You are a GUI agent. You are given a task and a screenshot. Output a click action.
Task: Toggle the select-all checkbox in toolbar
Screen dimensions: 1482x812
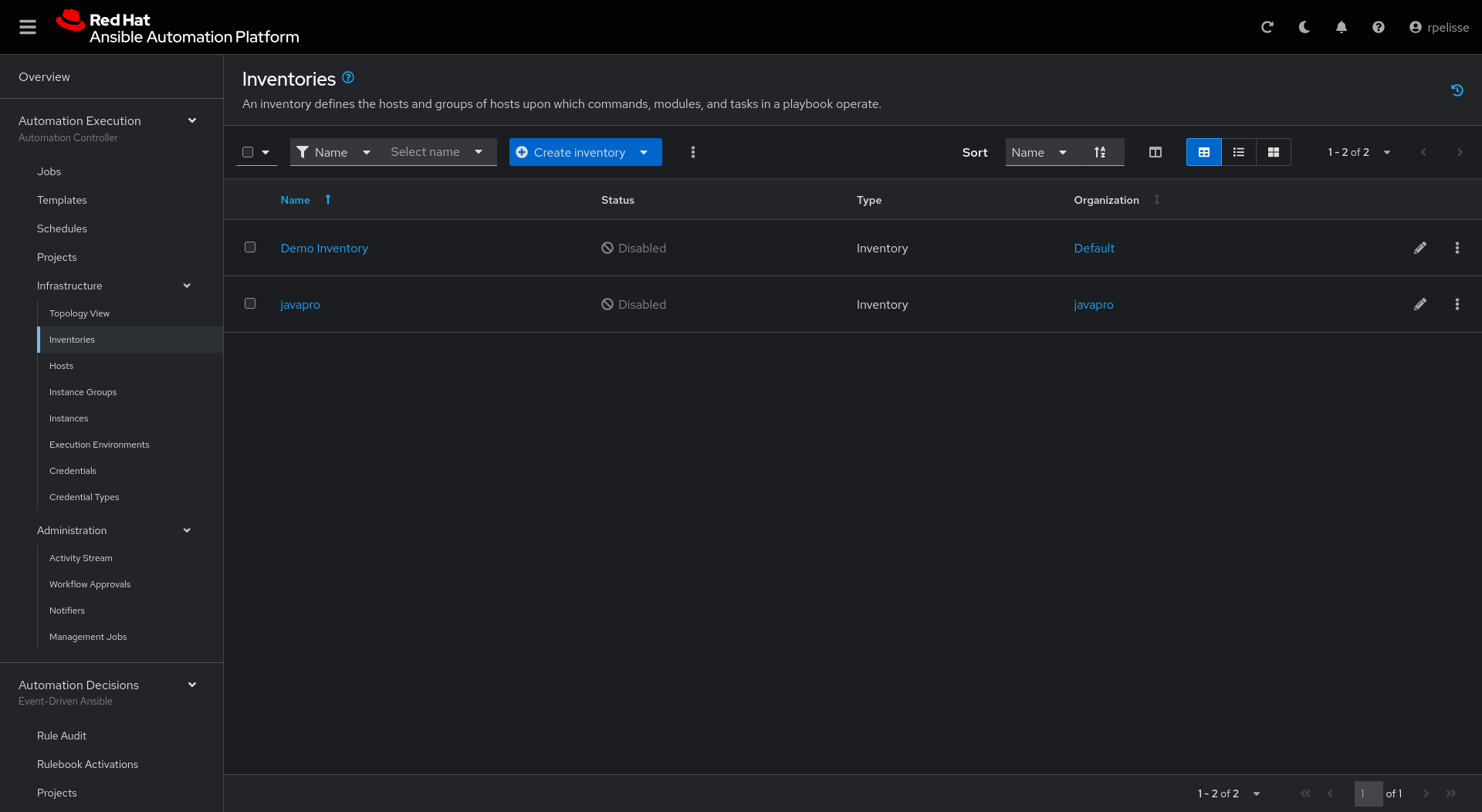[248, 152]
